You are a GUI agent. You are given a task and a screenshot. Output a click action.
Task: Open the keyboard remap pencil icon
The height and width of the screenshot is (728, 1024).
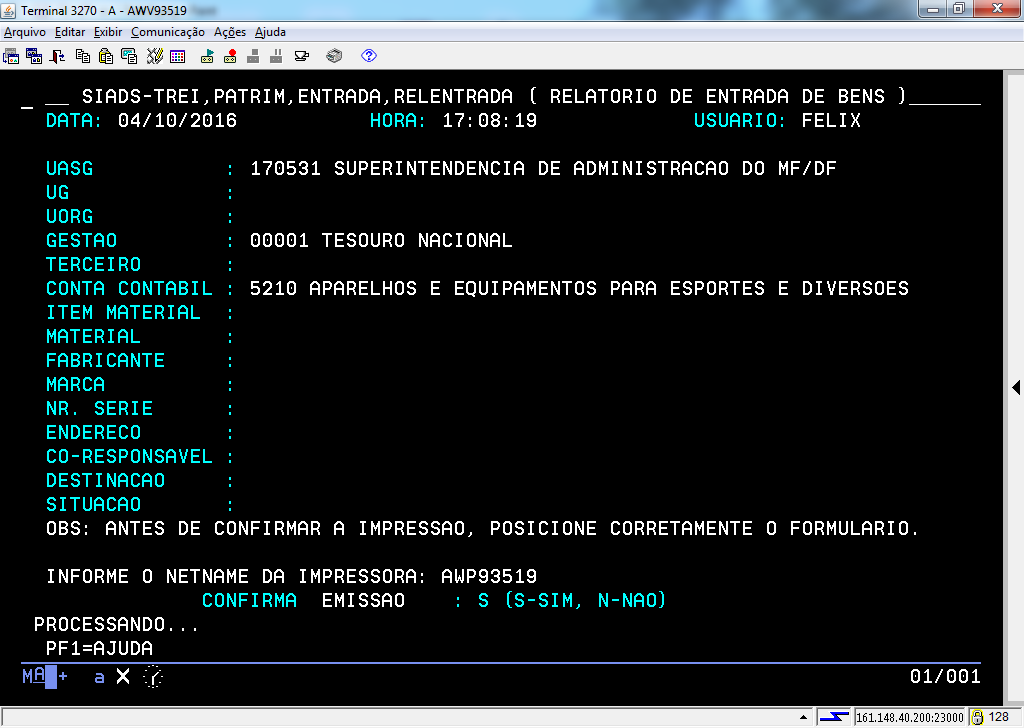154,56
